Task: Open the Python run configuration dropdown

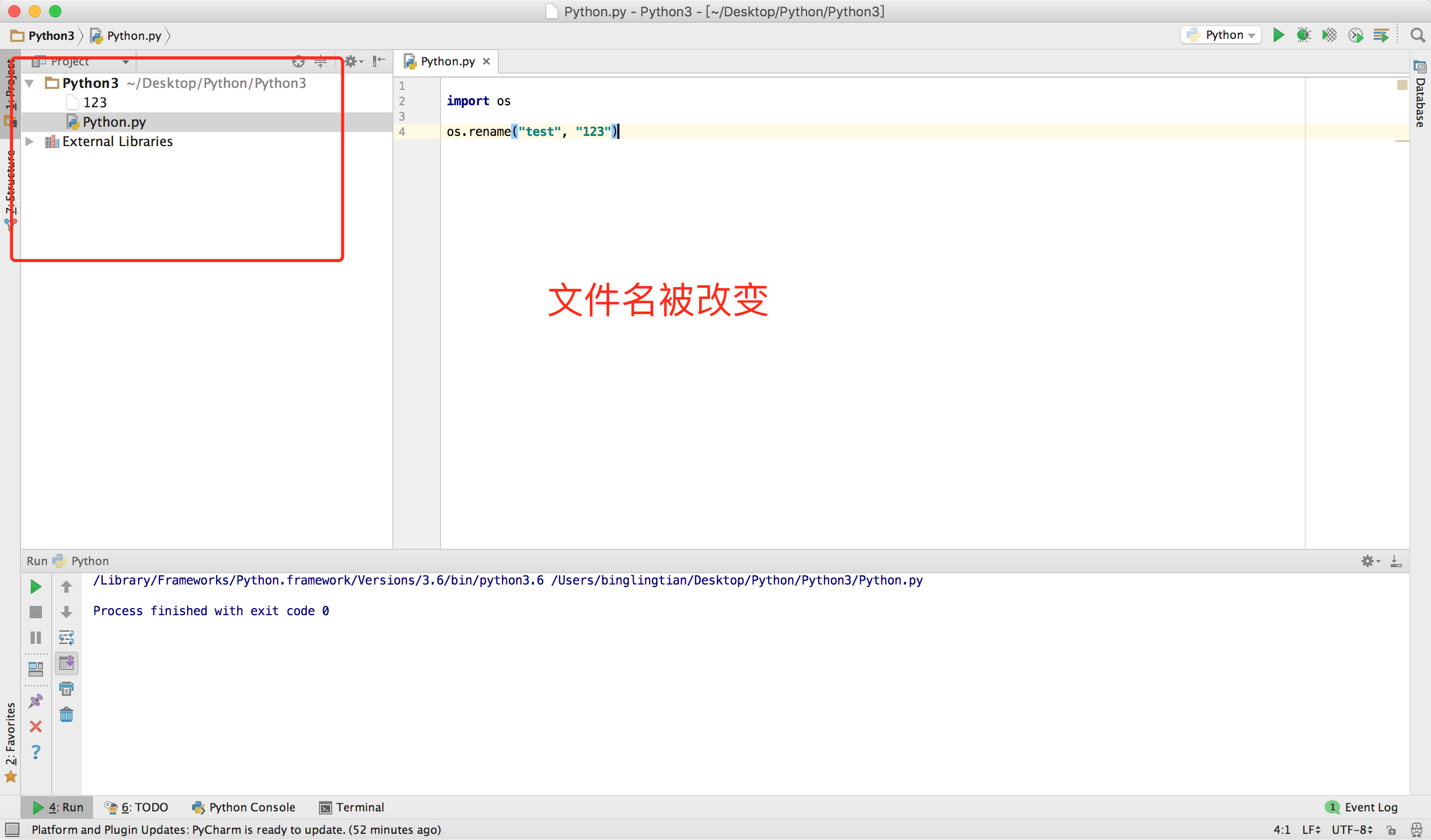Action: (1221, 35)
